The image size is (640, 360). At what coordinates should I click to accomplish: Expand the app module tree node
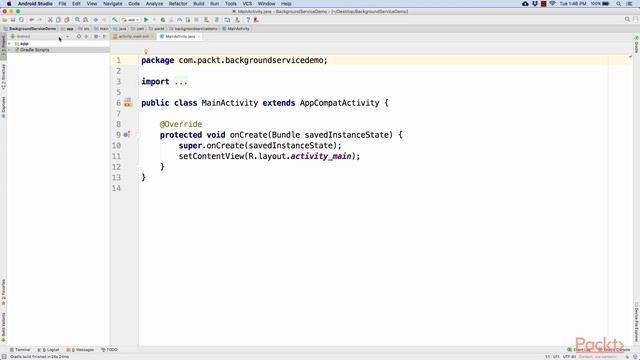click(10, 43)
